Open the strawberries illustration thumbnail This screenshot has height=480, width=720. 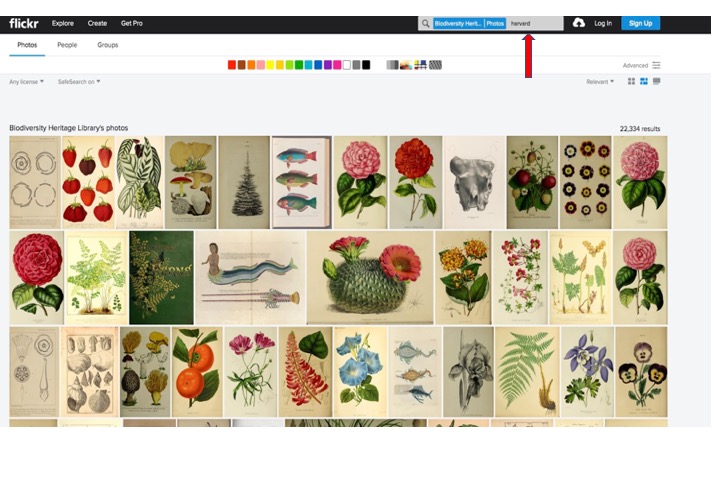tap(88, 182)
